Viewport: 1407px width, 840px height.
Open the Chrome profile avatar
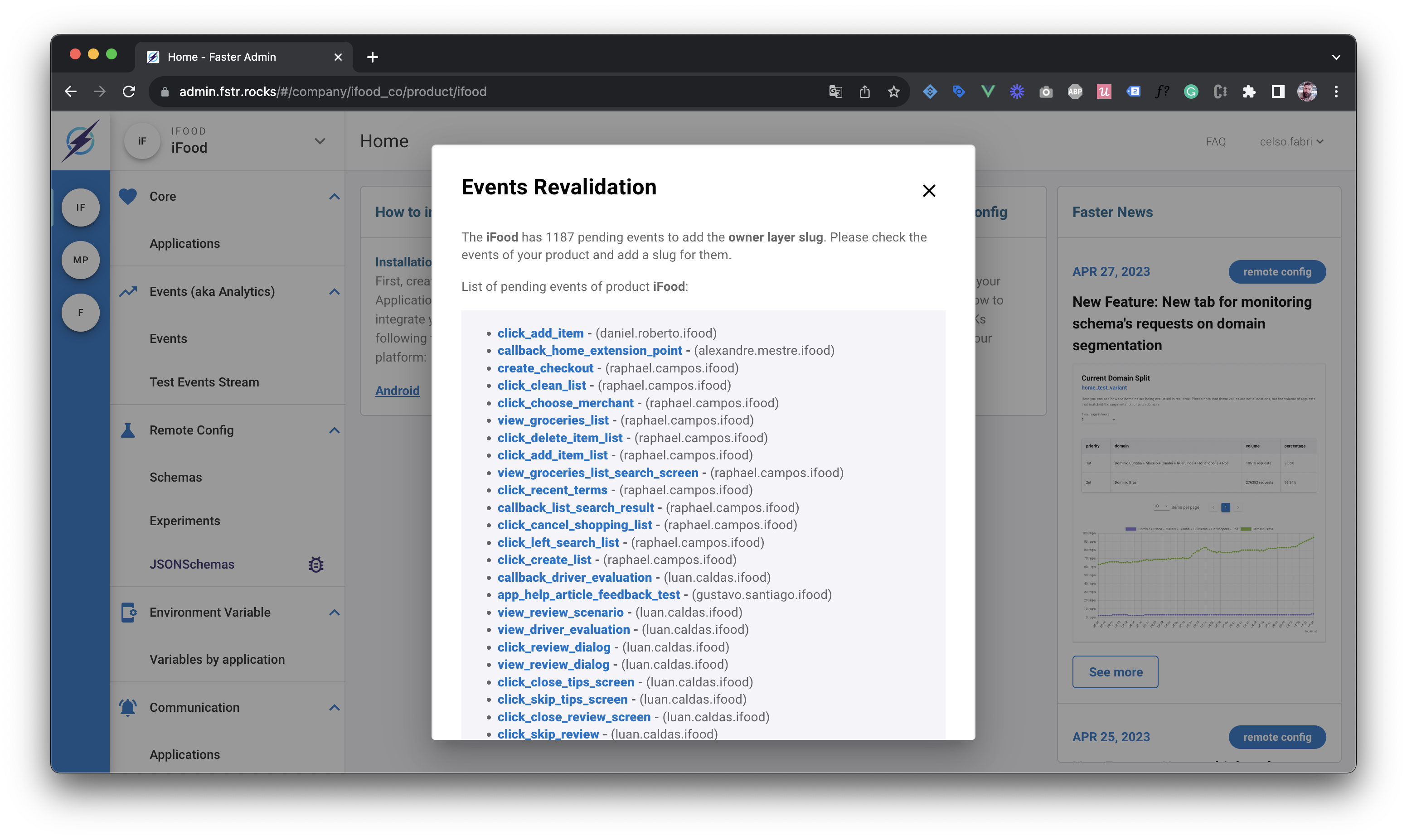(x=1307, y=92)
